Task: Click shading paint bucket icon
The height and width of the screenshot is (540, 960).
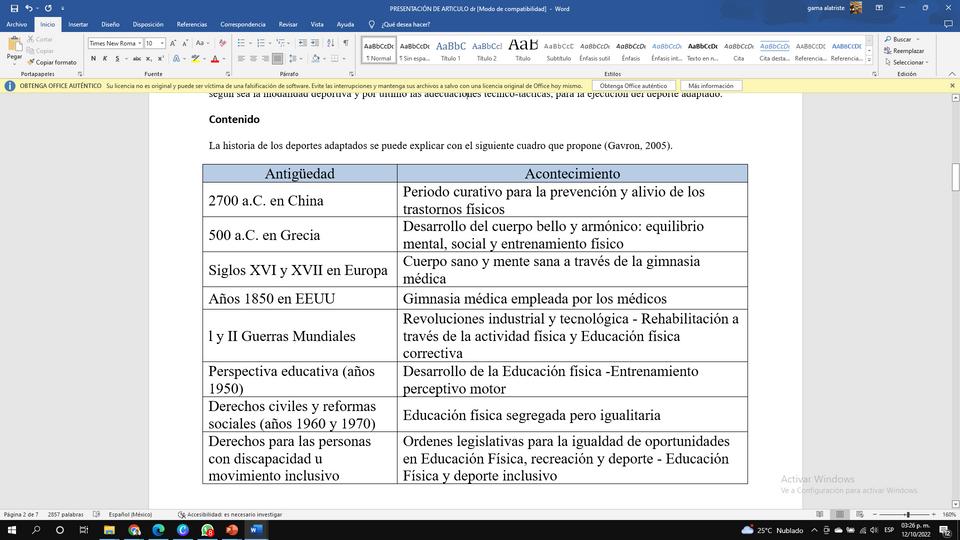Action: 315,59
